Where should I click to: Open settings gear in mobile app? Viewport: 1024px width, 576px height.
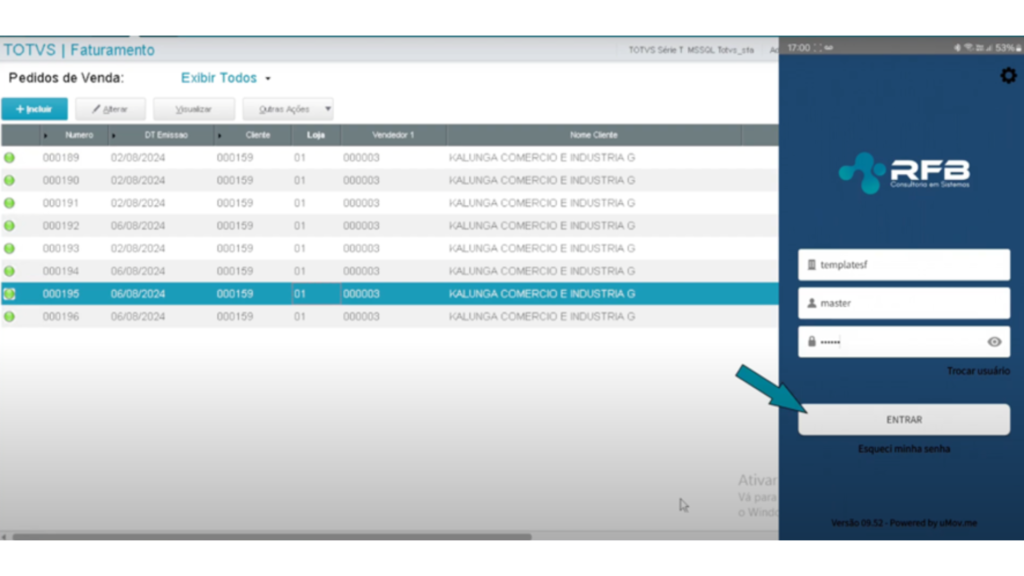coord(1008,76)
